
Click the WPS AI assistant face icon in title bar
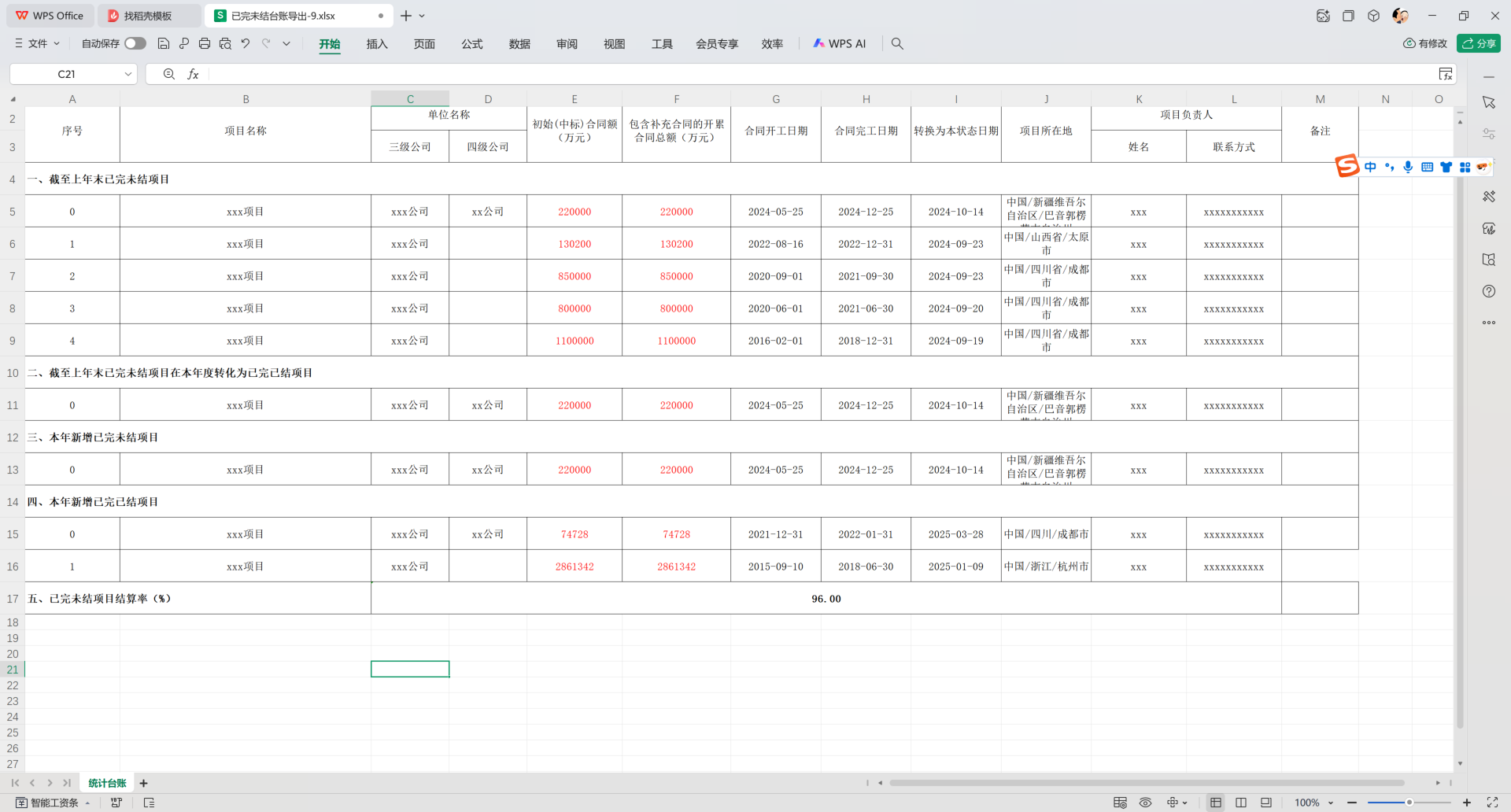(x=1323, y=16)
